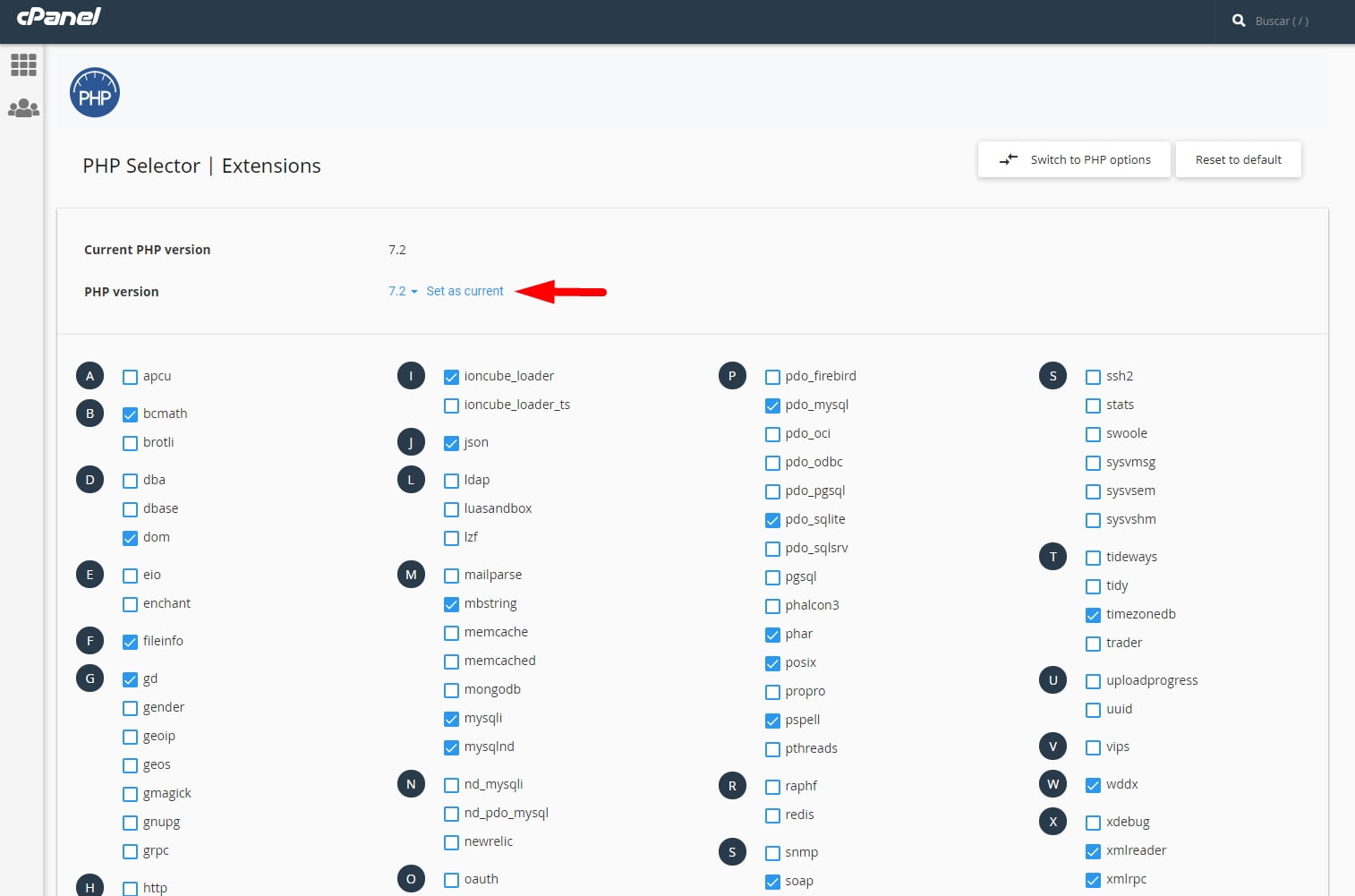Uncheck the soap extension
Viewport: 1355px width, 896px height.
(x=772, y=882)
